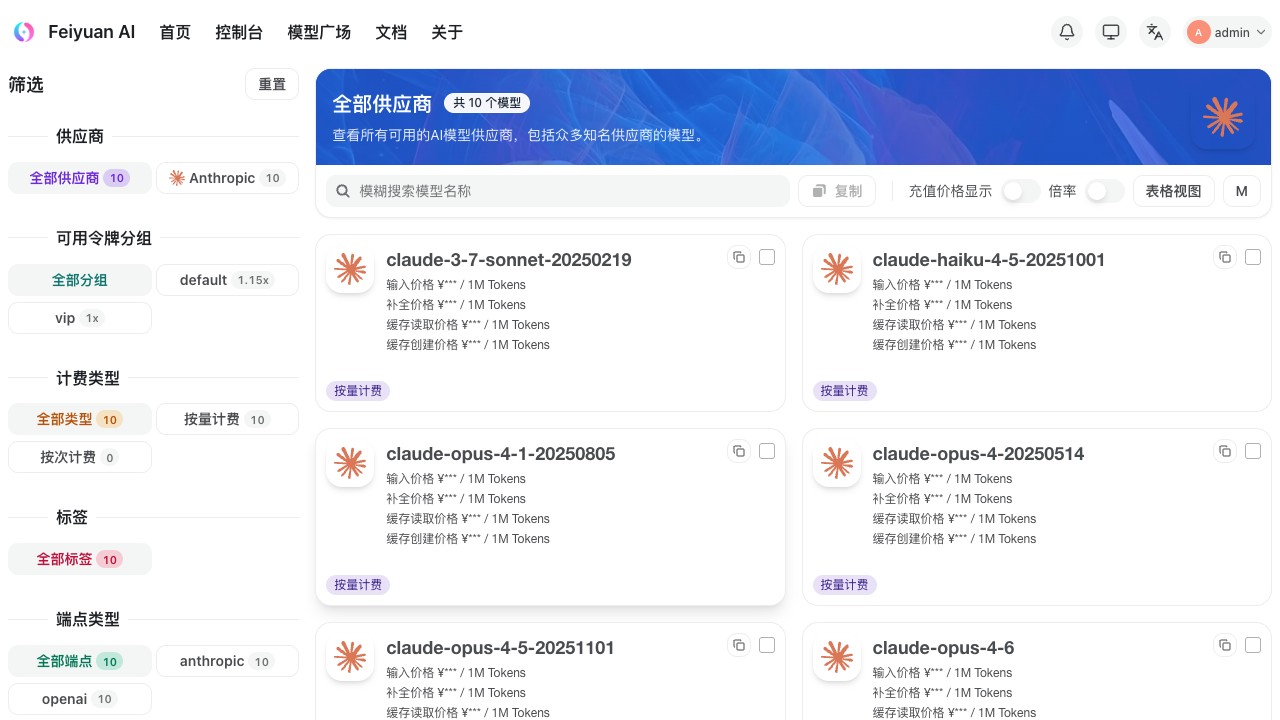Image resolution: width=1280 pixels, height=720 pixels.
Task: Select checkbox for claude-opus-4-1-20250805
Action: (767, 451)
